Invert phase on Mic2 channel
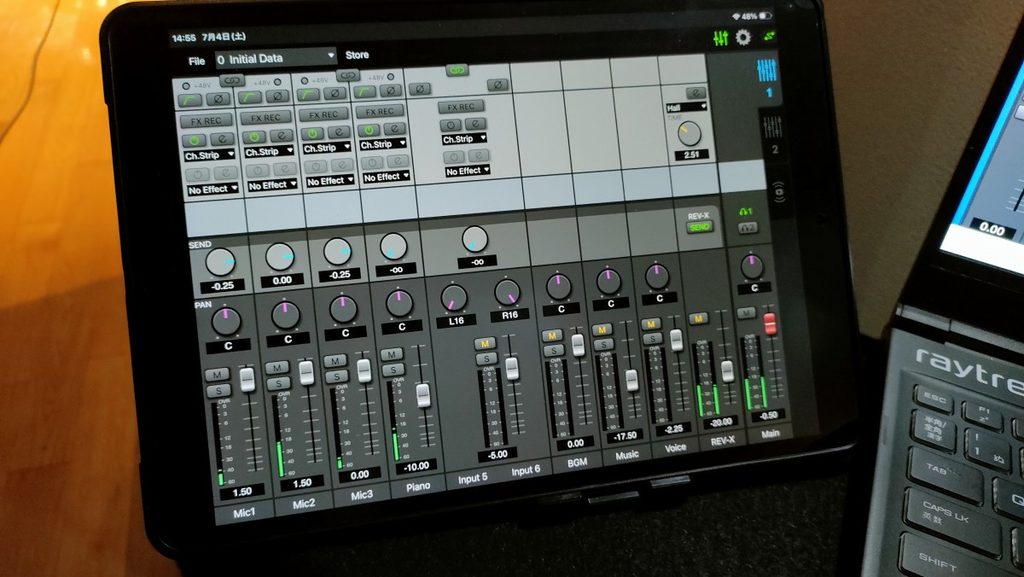The image size is (1024, 577). [276, 96]
